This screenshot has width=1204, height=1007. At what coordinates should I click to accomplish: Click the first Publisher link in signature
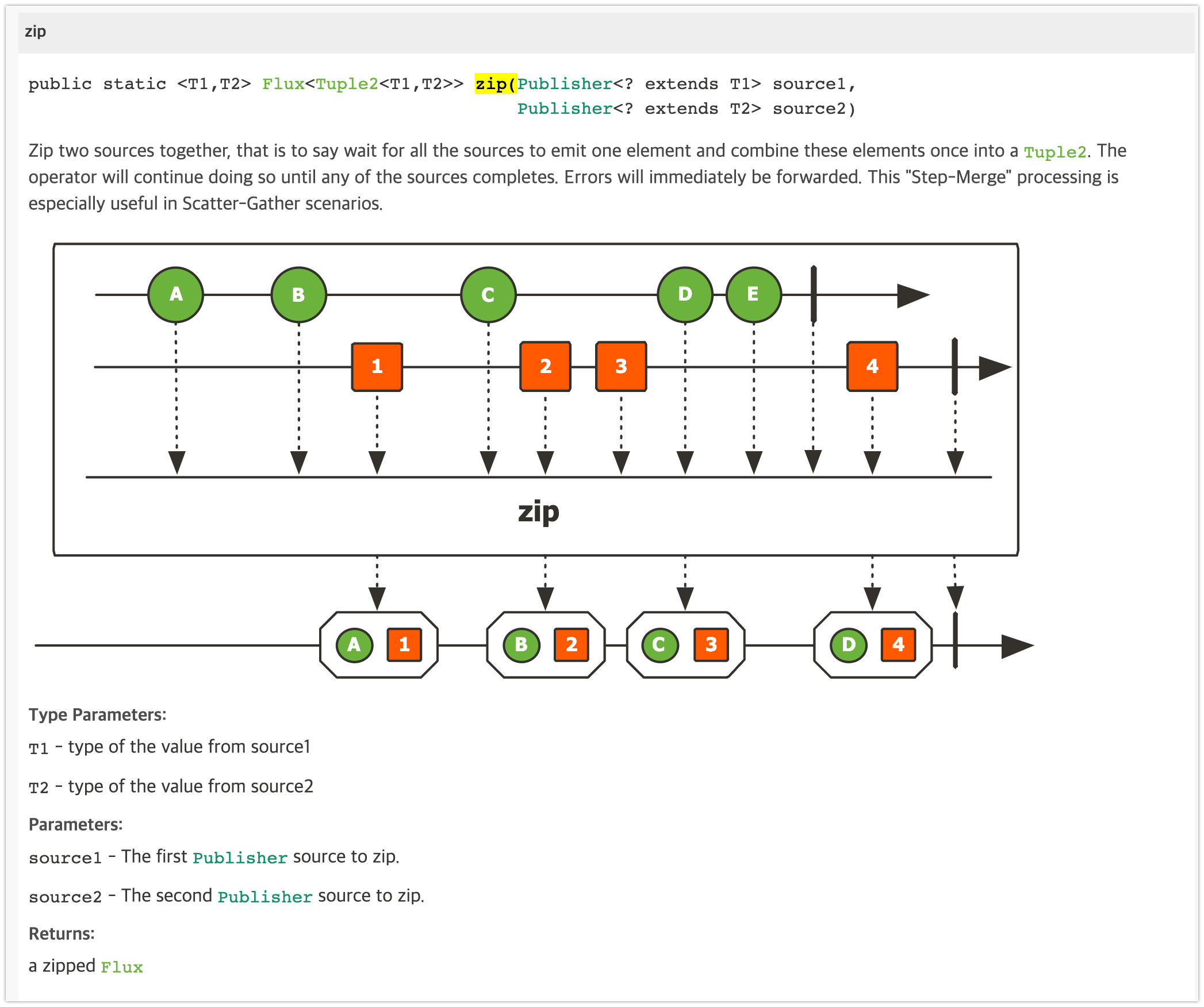[565, 84]
